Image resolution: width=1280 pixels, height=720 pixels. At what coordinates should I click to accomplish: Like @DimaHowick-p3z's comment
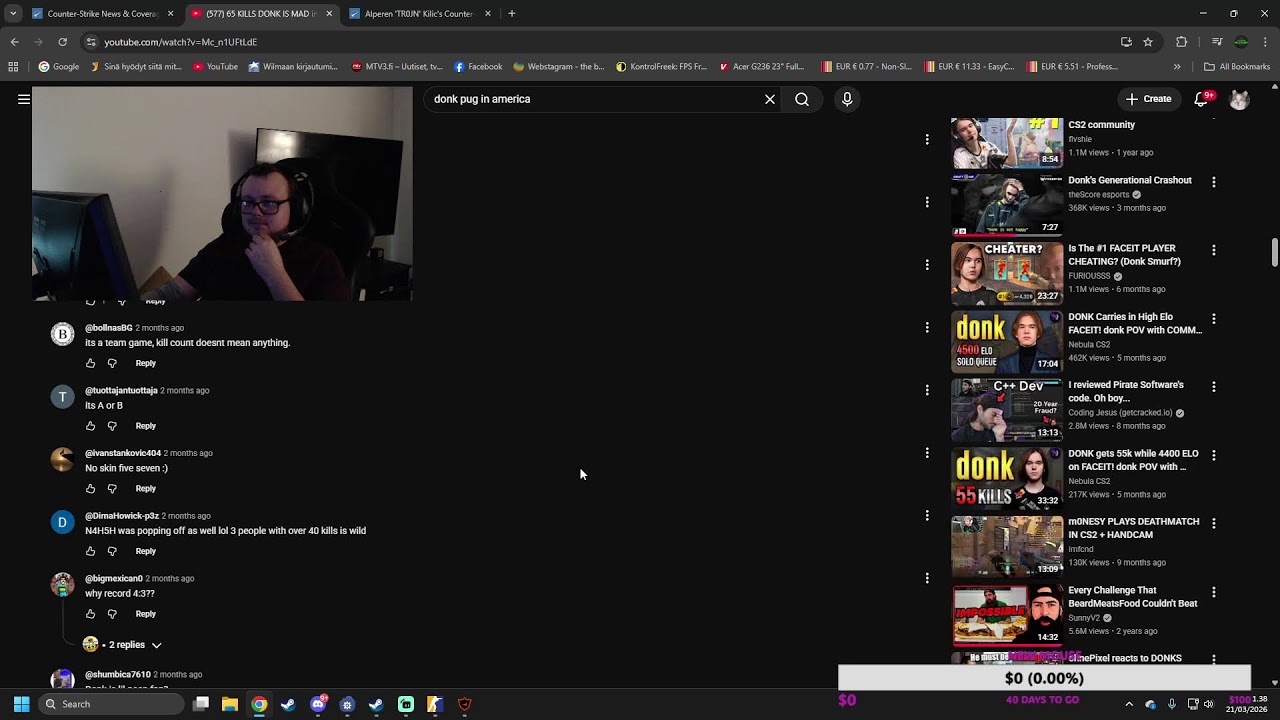click(90, 551)
